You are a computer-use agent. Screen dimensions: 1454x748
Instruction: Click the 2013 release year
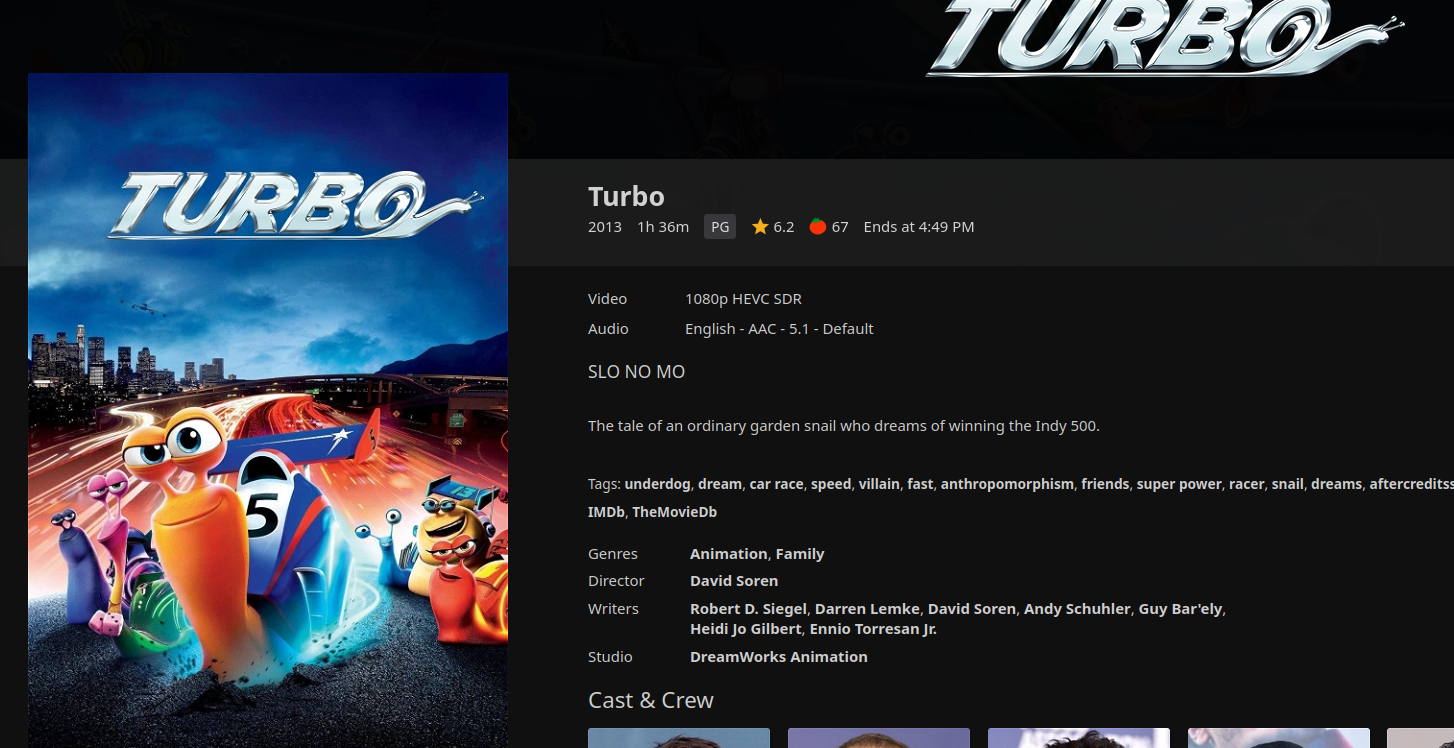(x=605, y=227)
